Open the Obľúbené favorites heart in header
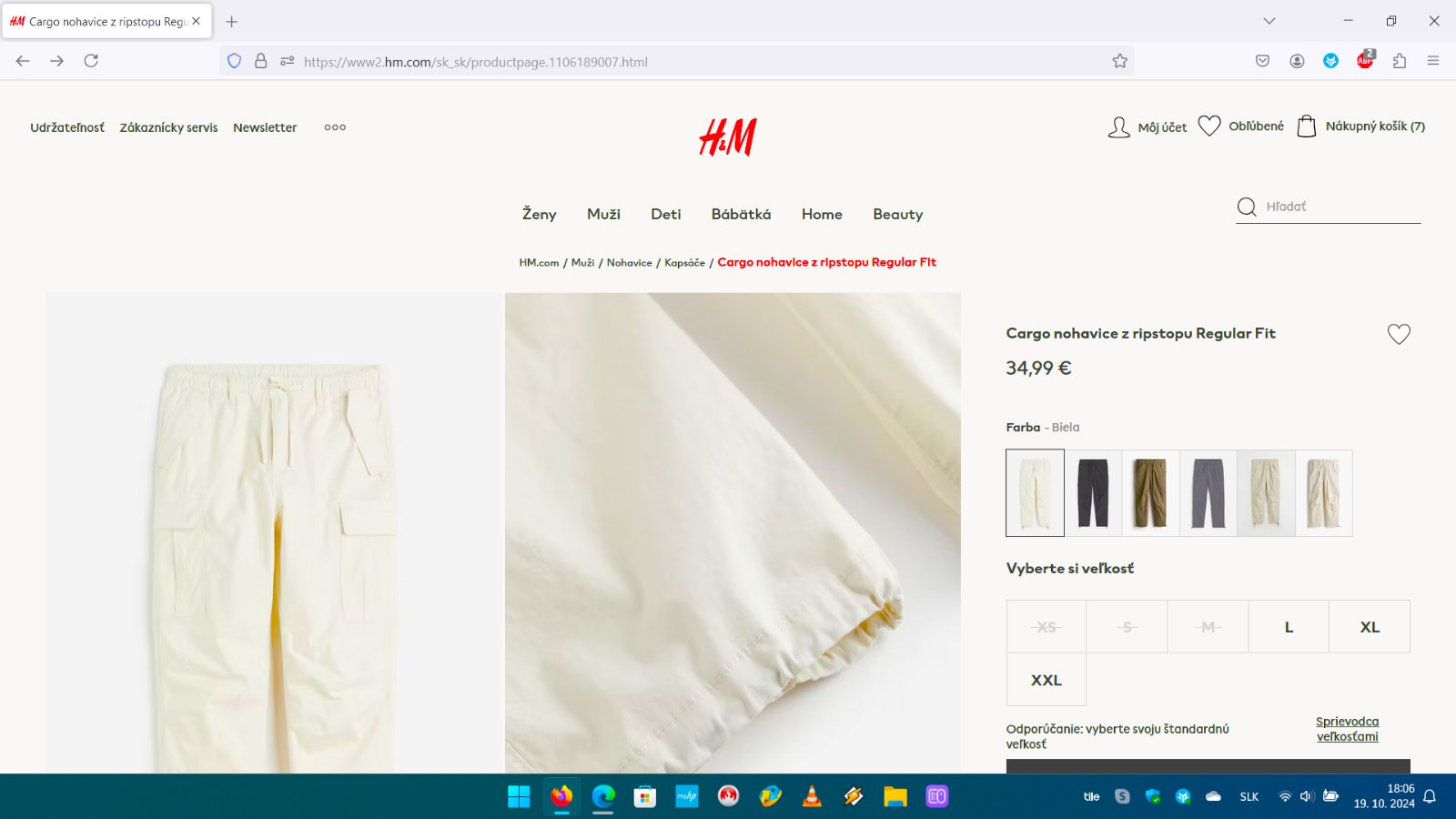The height and width of the screenshot is (819, 1456). [1208, 126]
